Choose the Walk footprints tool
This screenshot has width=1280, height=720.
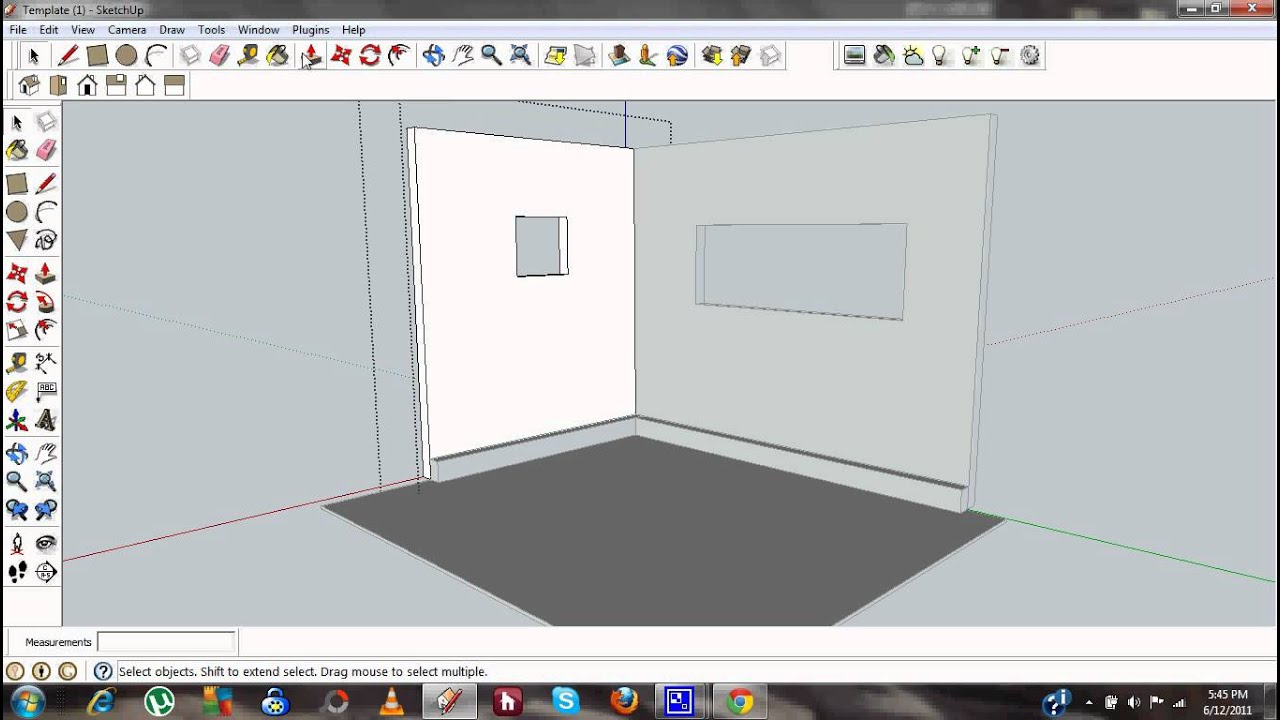tap(17, 572)
